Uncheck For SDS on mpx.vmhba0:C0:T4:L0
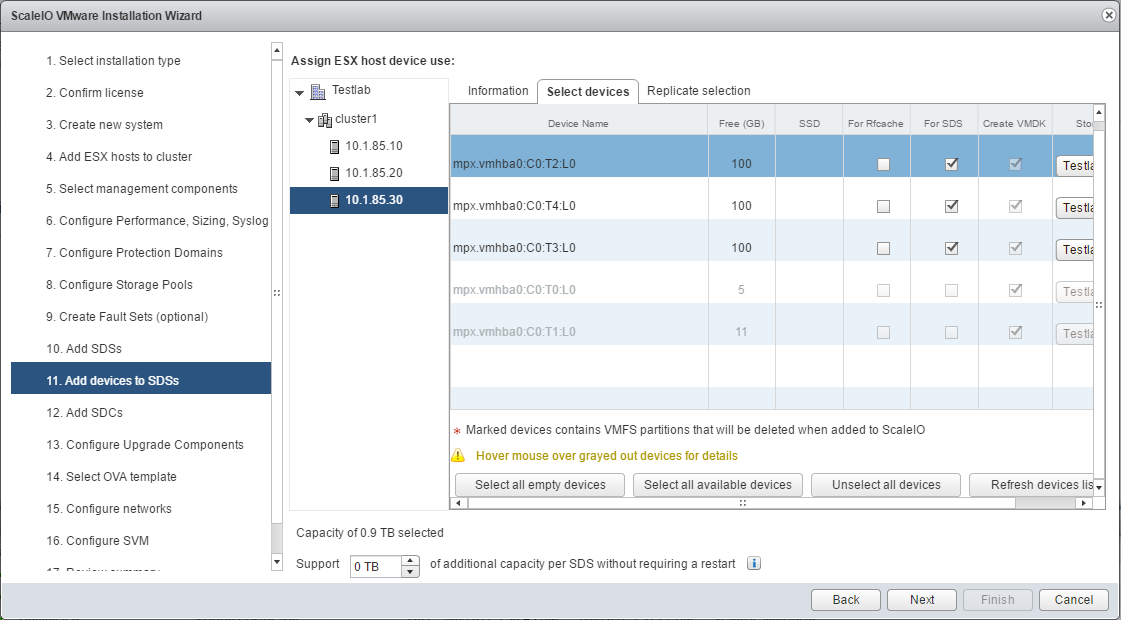The height and width of the screenshot is (620, 1121). 951,207
